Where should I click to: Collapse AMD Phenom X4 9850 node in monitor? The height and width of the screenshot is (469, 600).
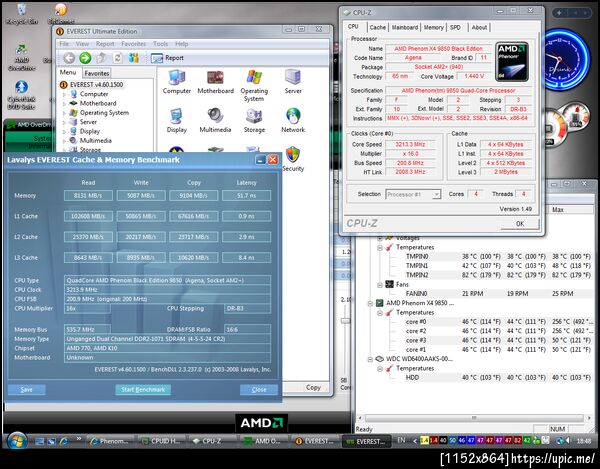(x=370, y=303)
